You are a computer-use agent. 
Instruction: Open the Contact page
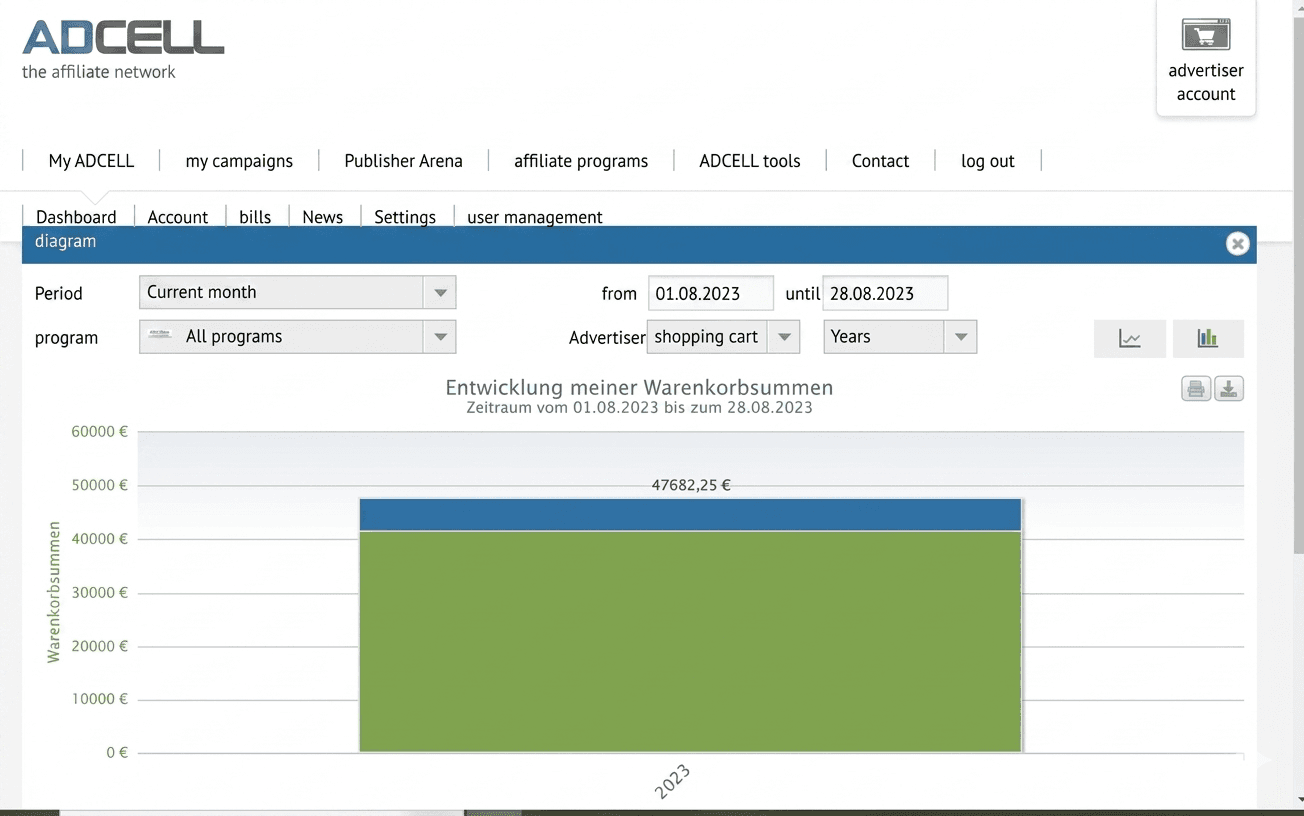[x=880, y=161]
